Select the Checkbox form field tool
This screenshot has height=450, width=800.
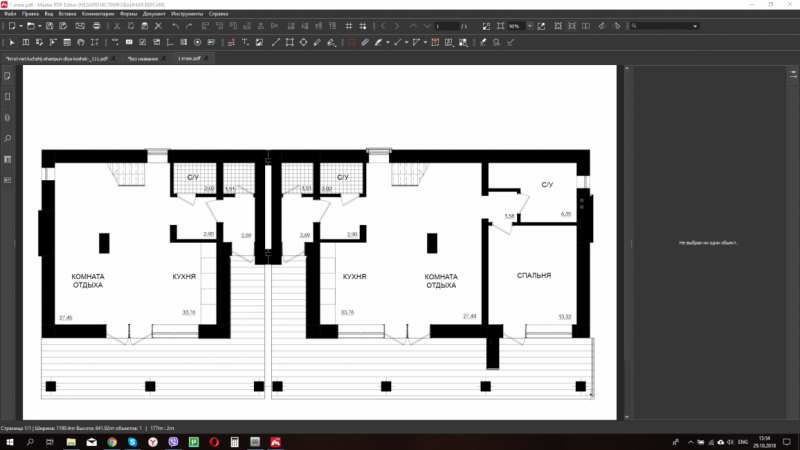pos(142,42)
